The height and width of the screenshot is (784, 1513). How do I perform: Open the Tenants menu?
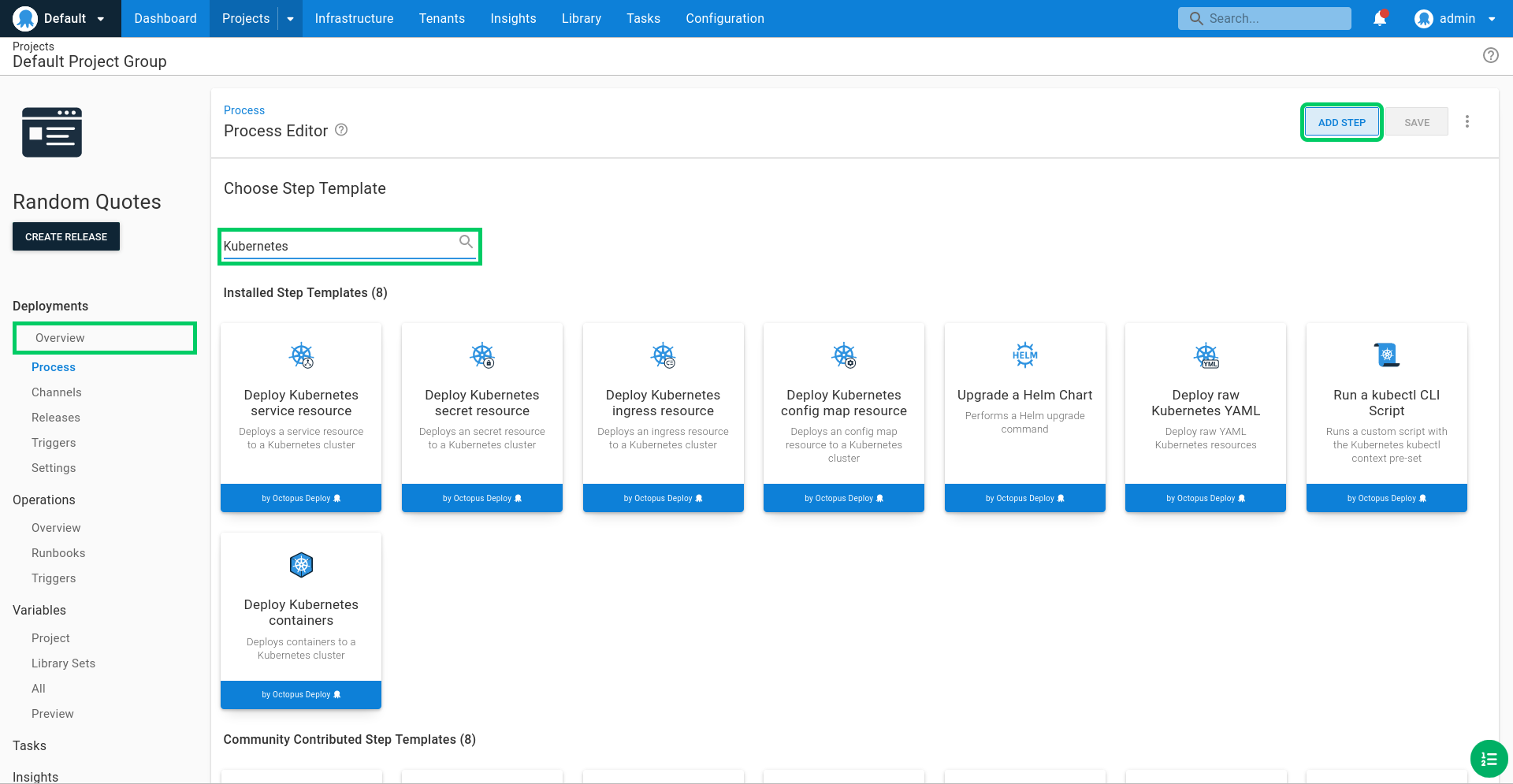click(x=442, y=18)
